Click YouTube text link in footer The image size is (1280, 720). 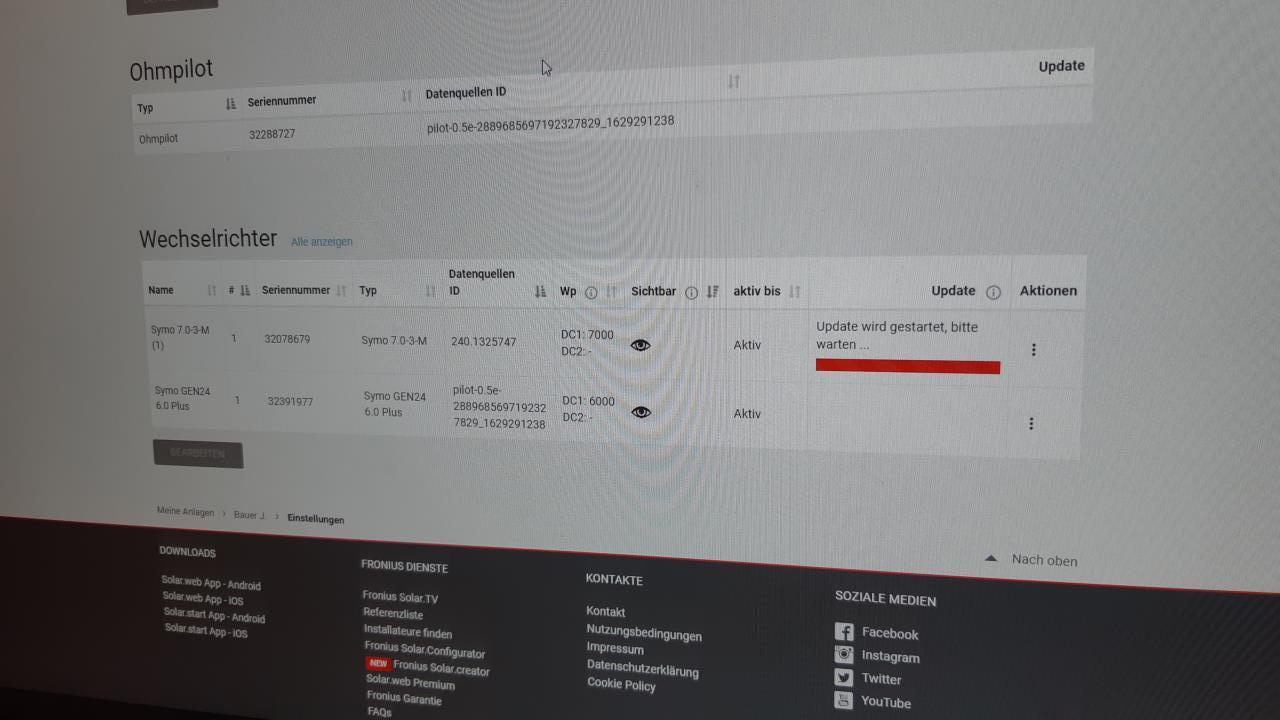pyautogui.click(x=887, y=702)
